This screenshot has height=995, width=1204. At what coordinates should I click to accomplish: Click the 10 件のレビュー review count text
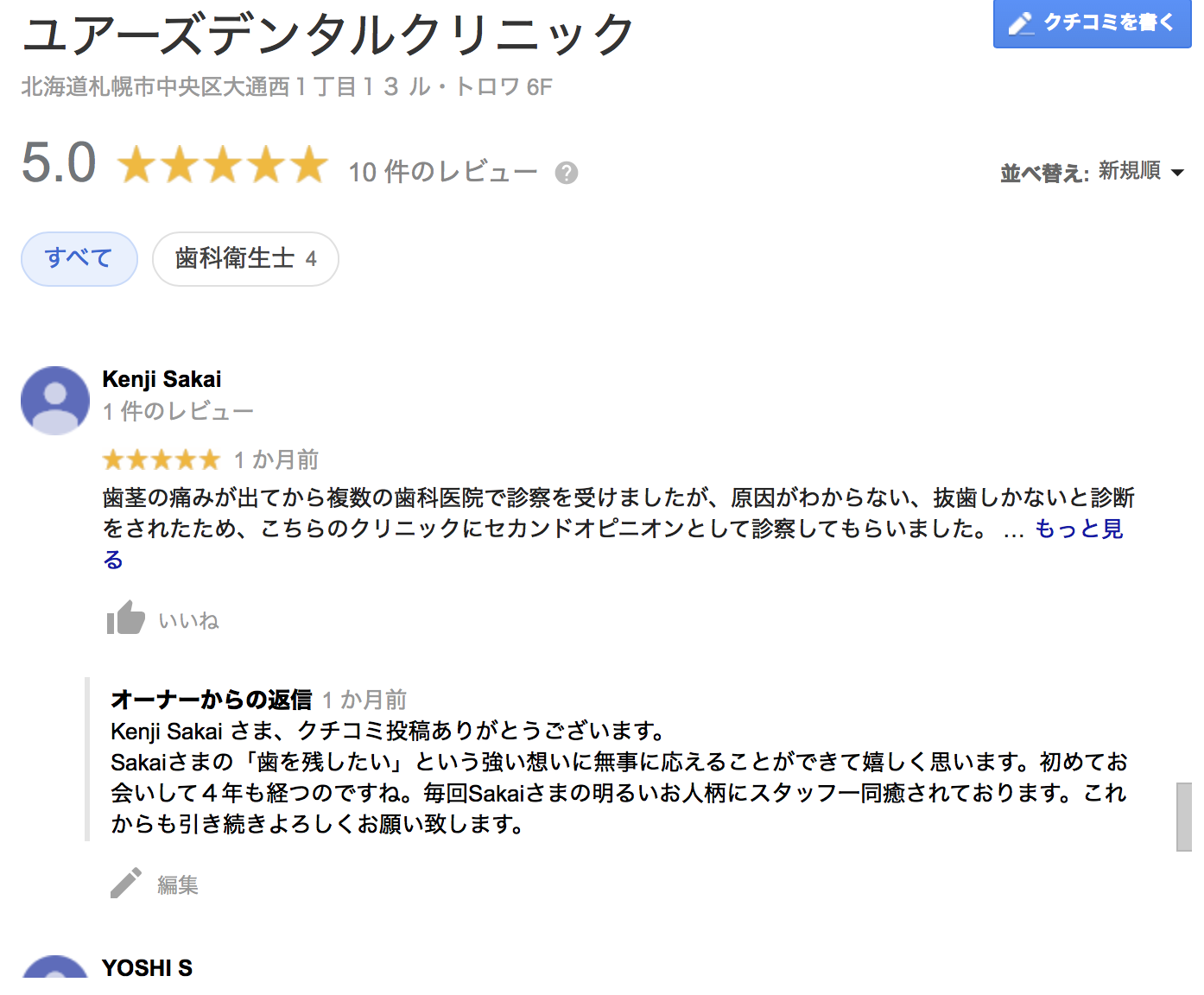[x=442, y=172]
